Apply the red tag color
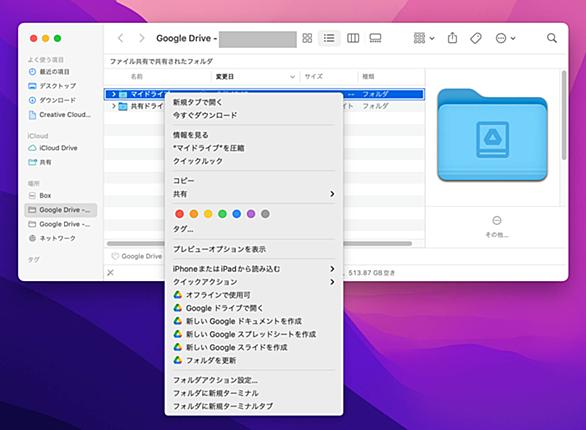 tap(179, 214)
